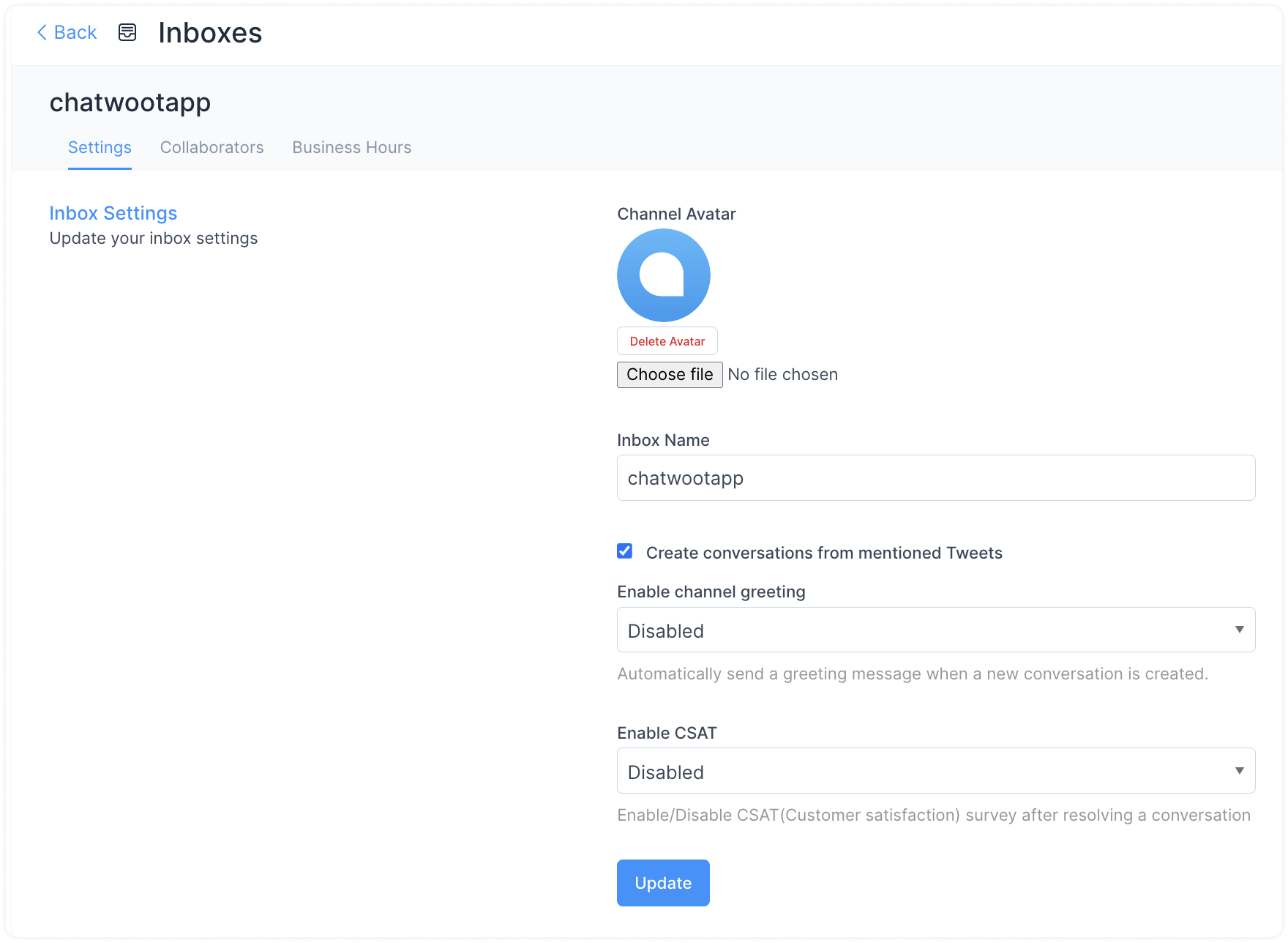1288x943 pixels.
Task: Switch to the Collaborators tab
Action: click(x=212, y=147)
